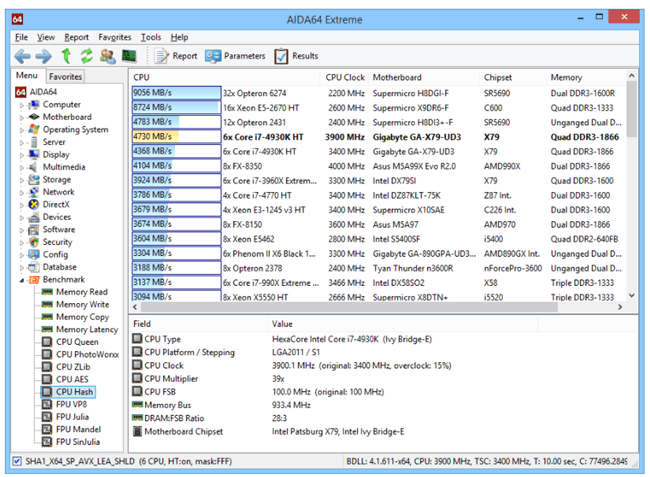Viewport: 650px width, 477px height.
Task: Expand the Display tree node
Action: click(x=22, y=155)
